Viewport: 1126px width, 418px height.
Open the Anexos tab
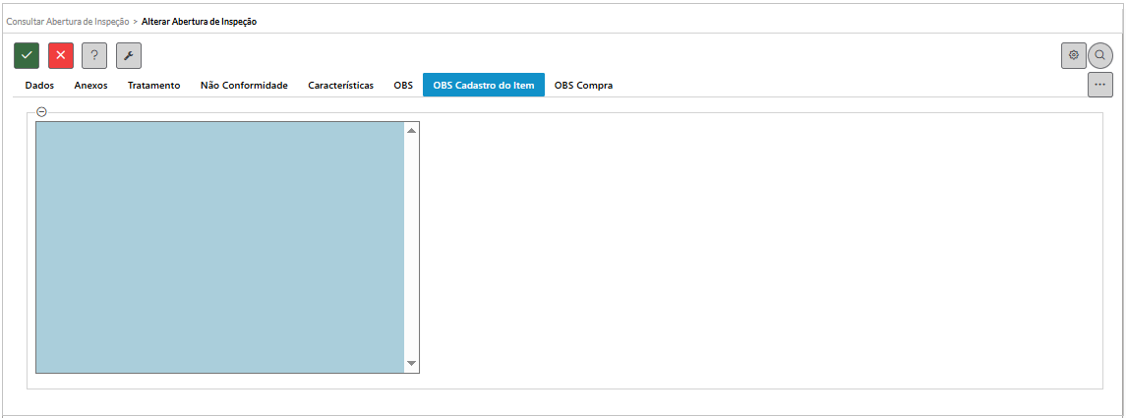tap(91, 86)
